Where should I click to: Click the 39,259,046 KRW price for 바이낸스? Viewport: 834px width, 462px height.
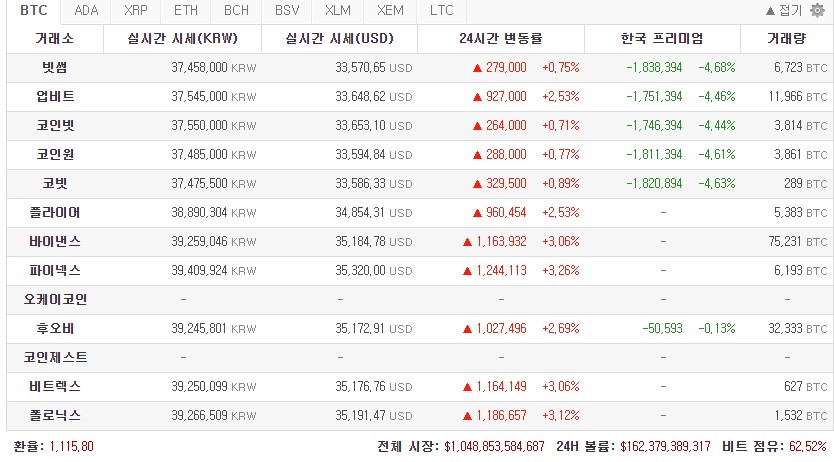pos(214,241)
